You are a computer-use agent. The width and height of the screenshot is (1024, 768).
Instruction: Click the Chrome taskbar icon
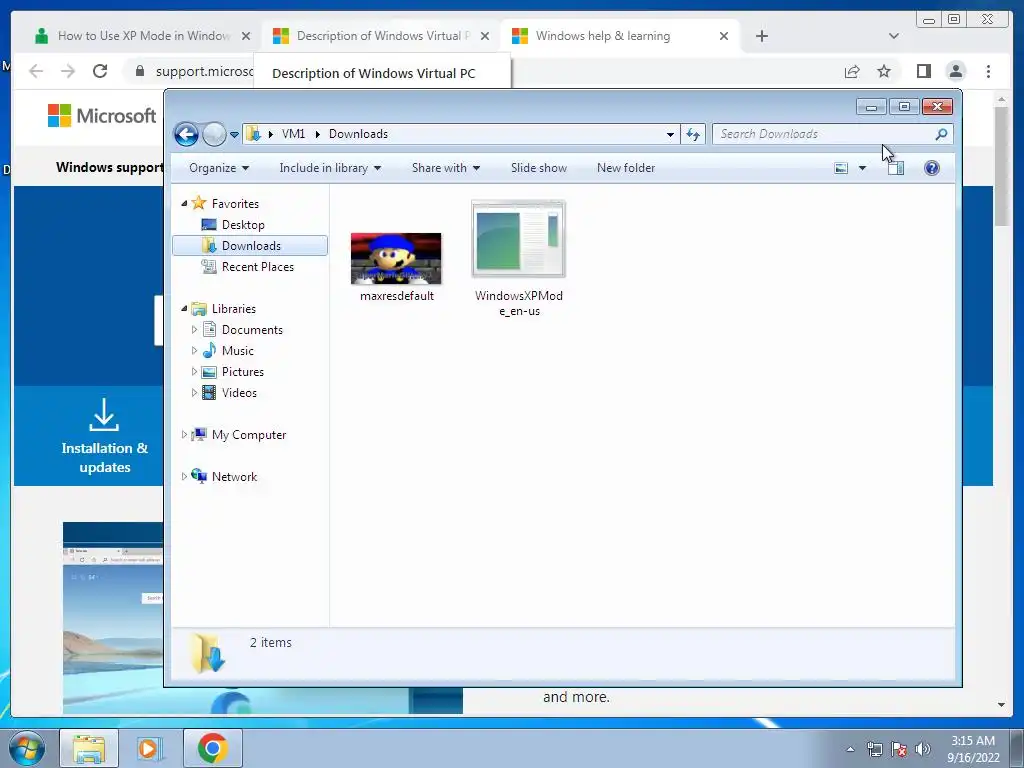coord(213,748)
